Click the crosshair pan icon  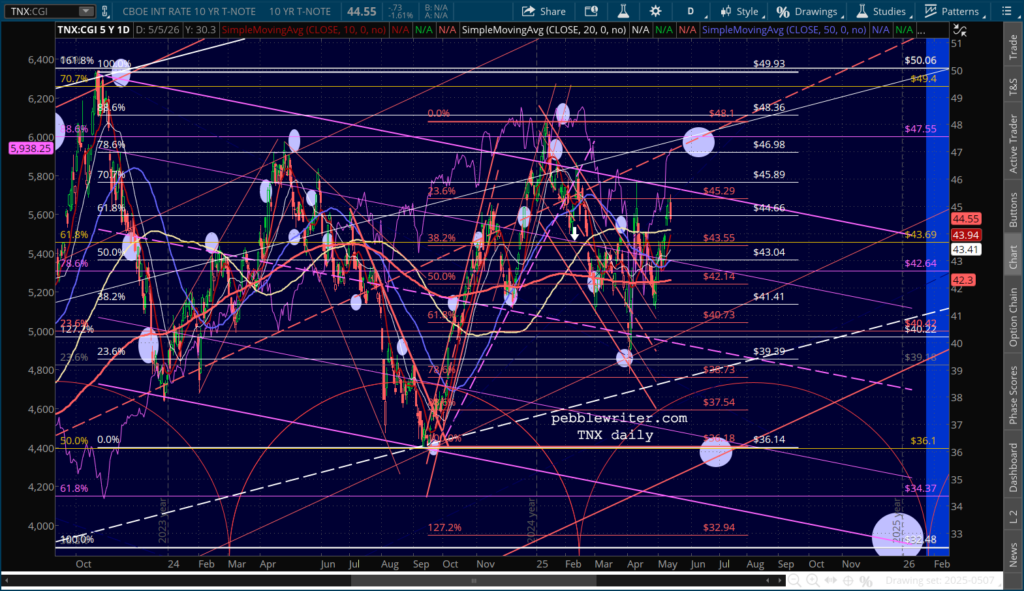pyautogui.click(x=848, y=580)
